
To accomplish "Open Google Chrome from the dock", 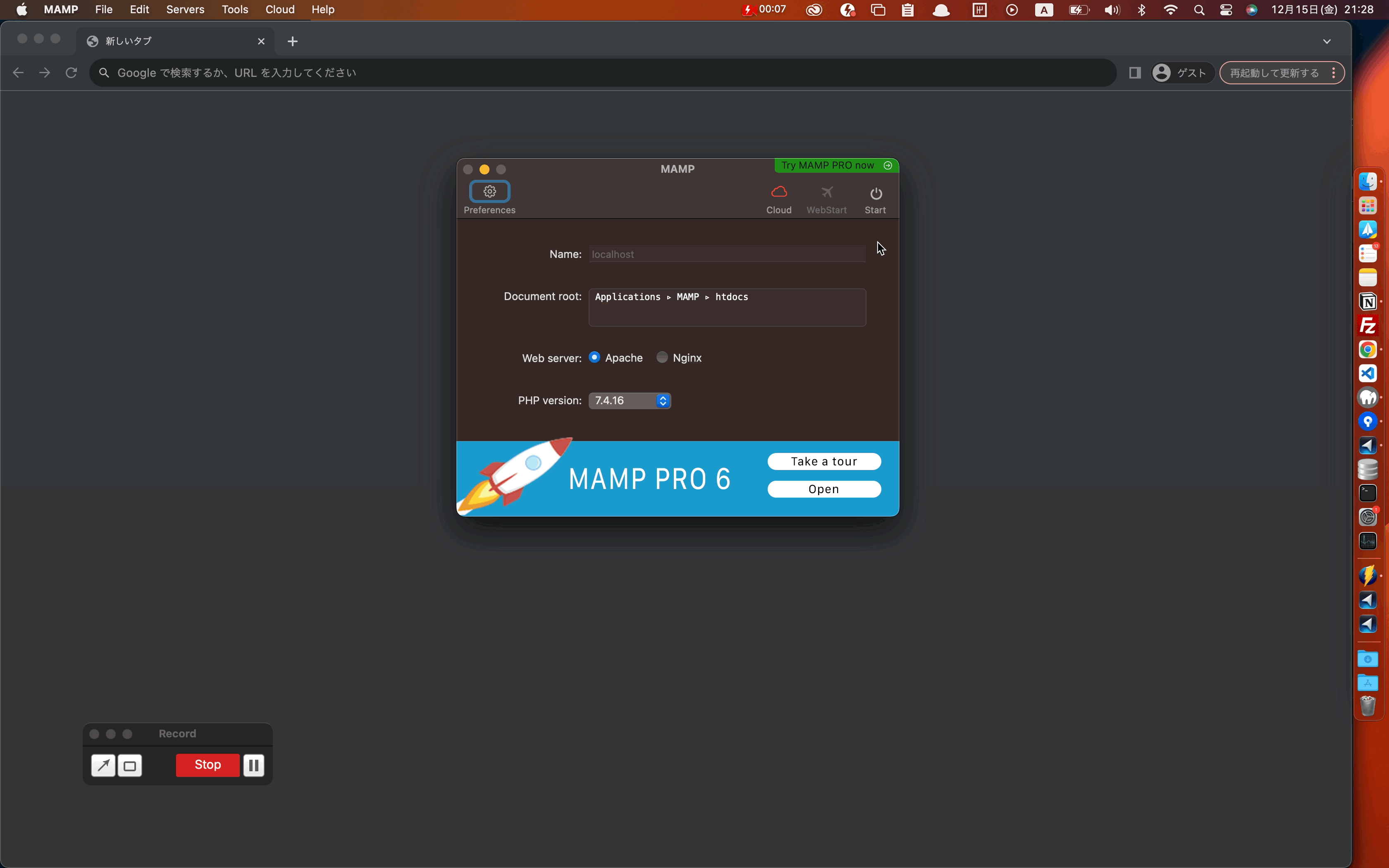I will pyautogui.click(x=1368, y=349).
